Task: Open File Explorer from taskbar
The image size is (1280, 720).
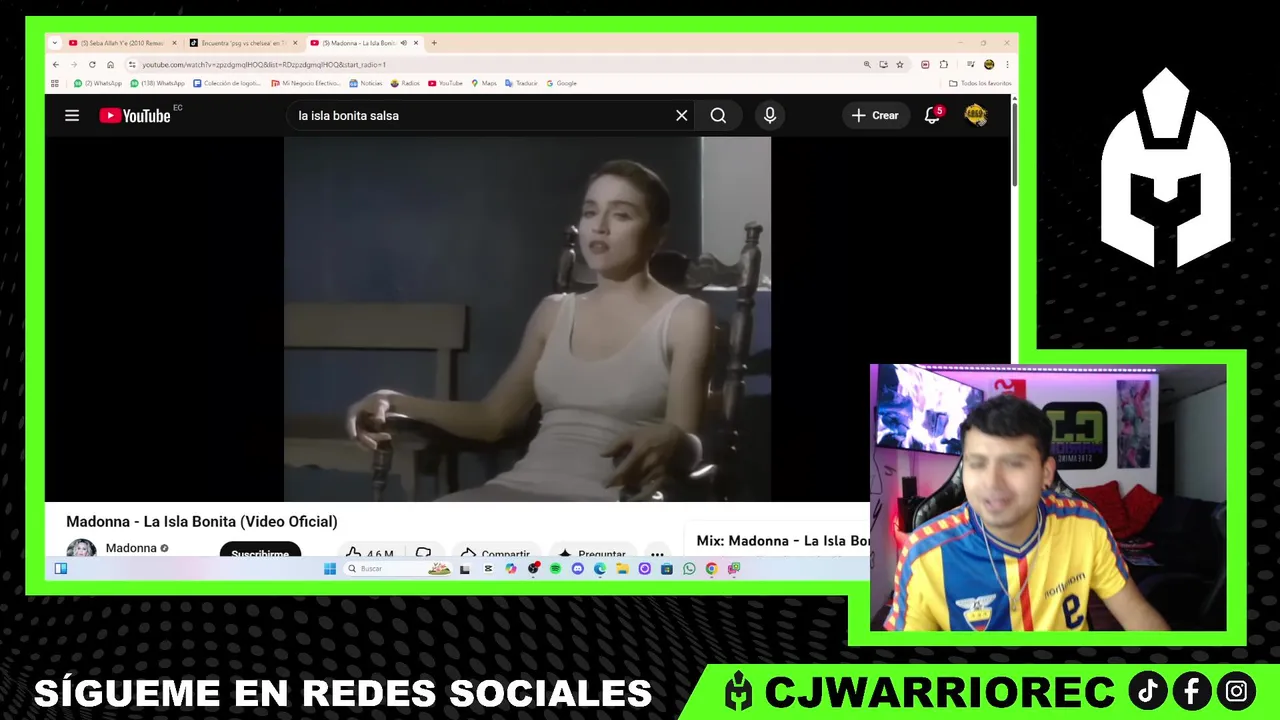Action: point(622,569)
